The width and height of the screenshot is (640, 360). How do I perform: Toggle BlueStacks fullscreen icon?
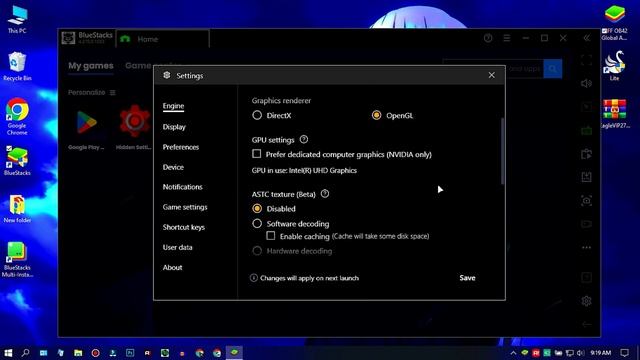click(587, 60)
